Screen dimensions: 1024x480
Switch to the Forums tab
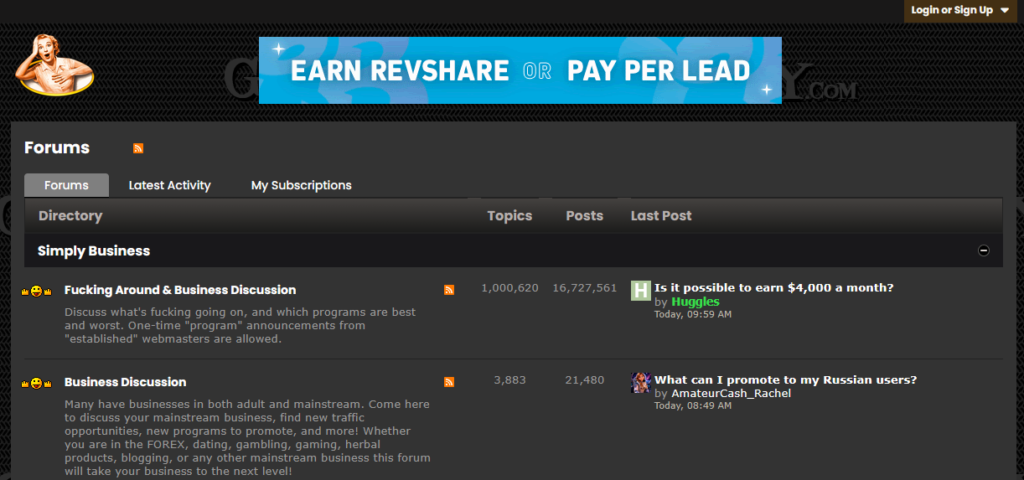coord(67,185)
